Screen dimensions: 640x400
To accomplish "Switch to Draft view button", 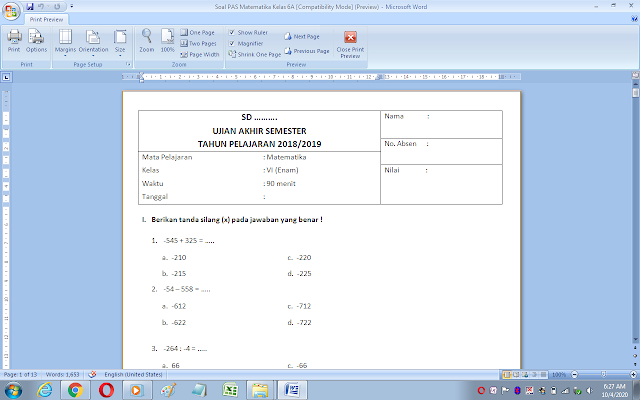I will point(543,374).
